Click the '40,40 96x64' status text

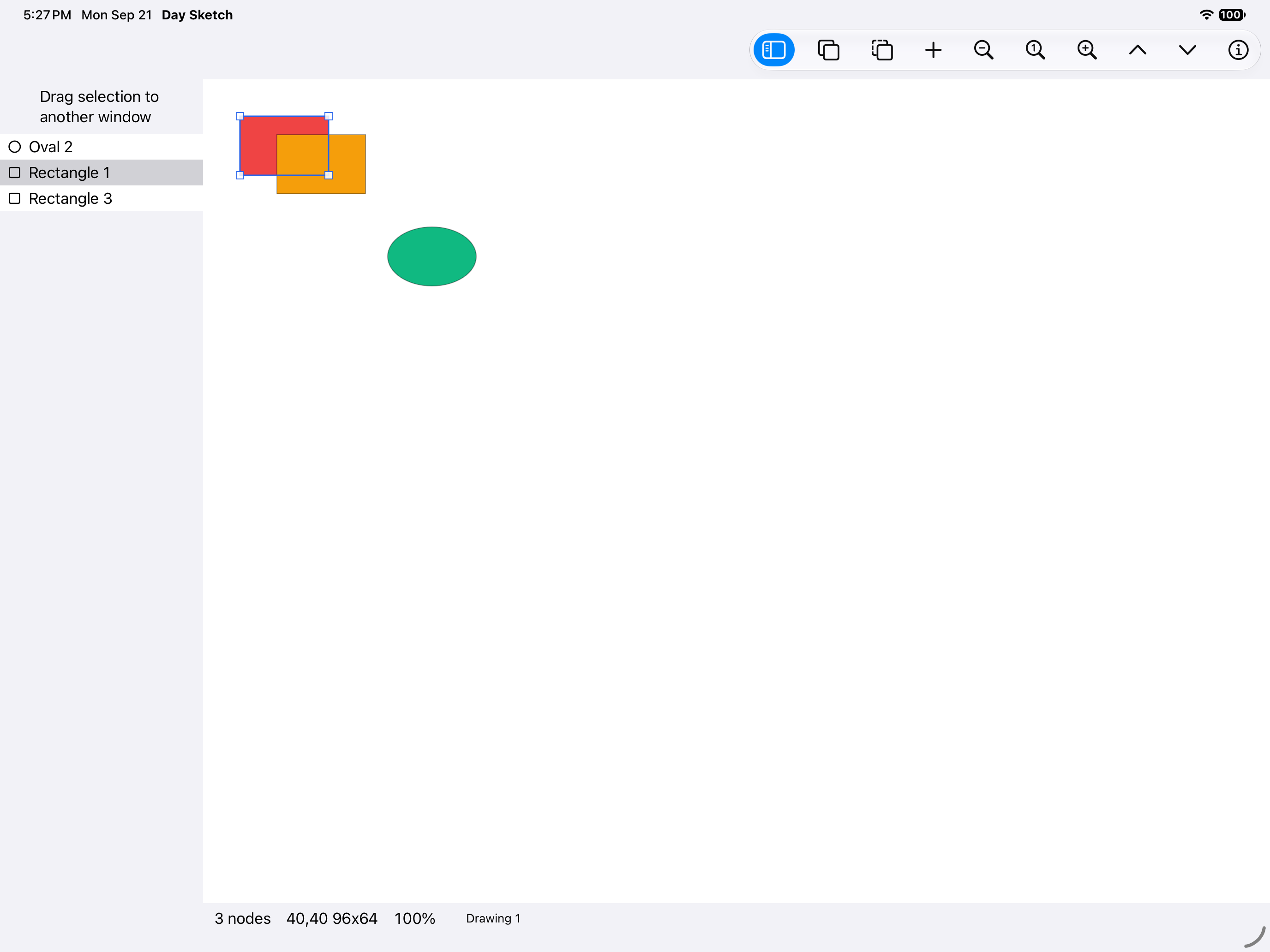pyautogui.click(x=332, y=919)
